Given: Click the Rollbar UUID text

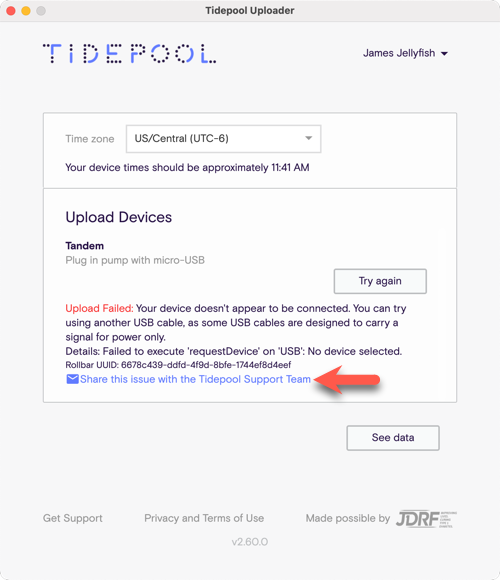Looking at the screenshot, I should click(178, 365).
